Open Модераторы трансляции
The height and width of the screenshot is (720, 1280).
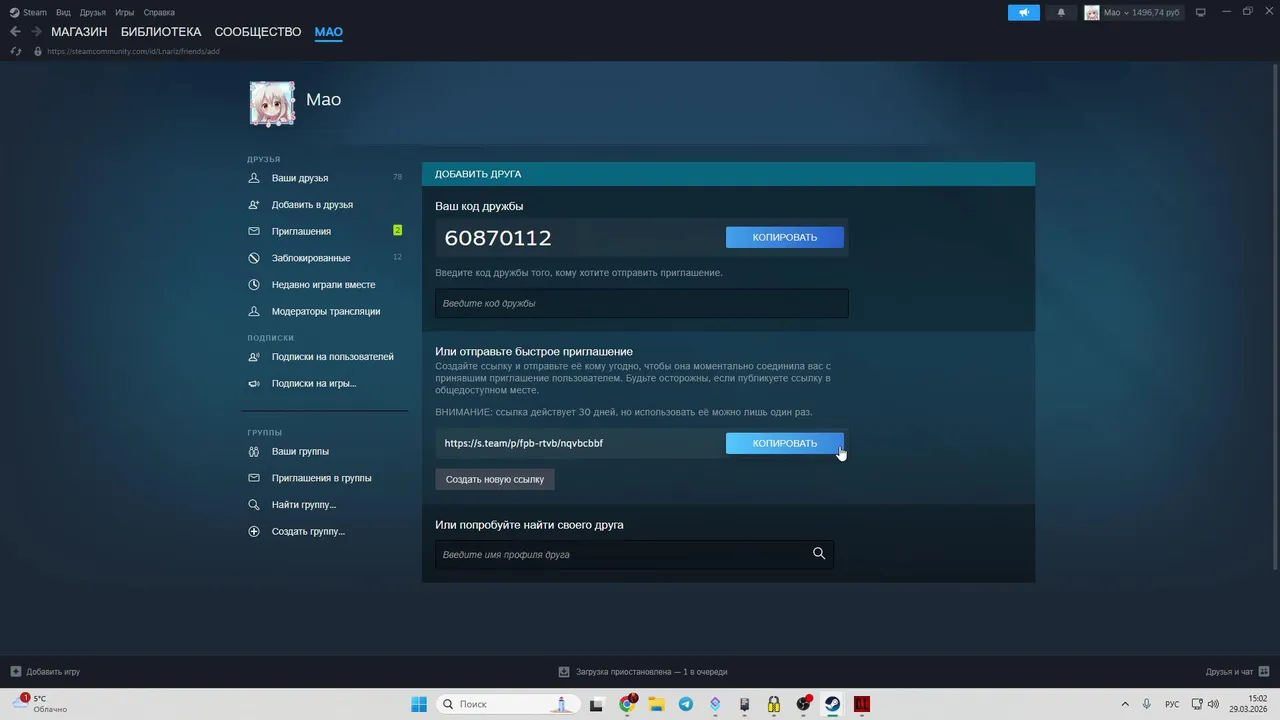tap(326, 311)
